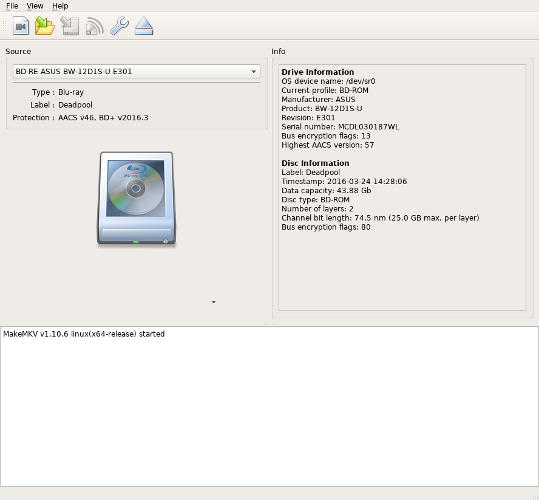This screenshot has width=539, height=500.
Task: Expand the source drive dropdown
Action: coord(136,71)
